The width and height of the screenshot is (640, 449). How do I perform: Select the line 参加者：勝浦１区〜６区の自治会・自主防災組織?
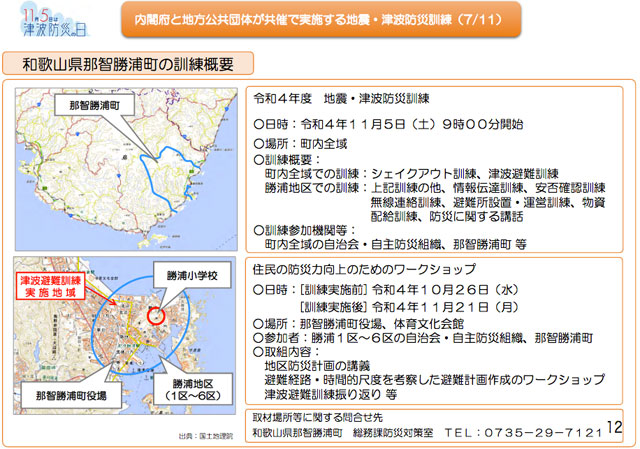point(423,338)
